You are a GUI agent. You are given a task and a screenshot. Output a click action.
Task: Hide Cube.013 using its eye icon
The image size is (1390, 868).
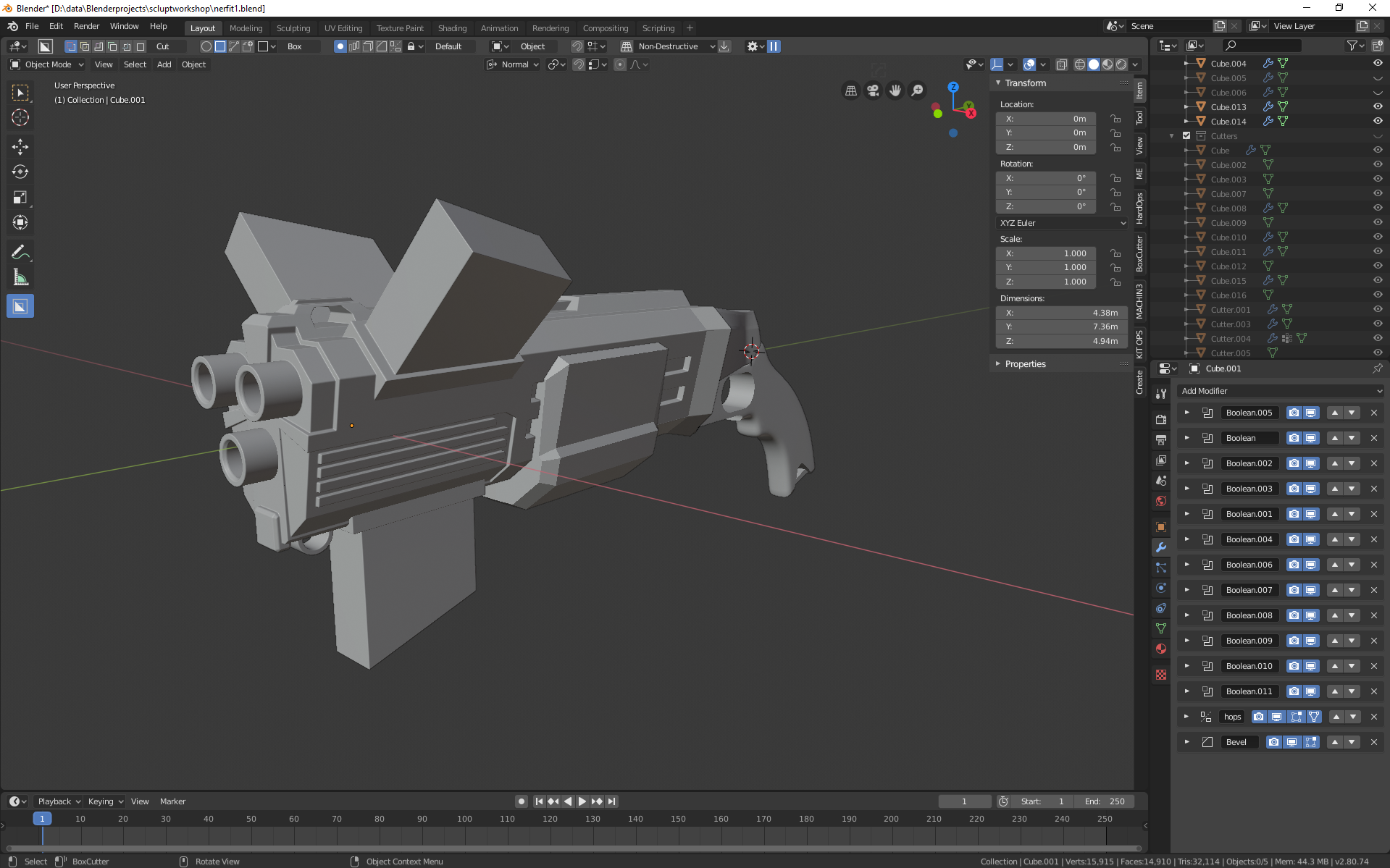coord(1377,106)
